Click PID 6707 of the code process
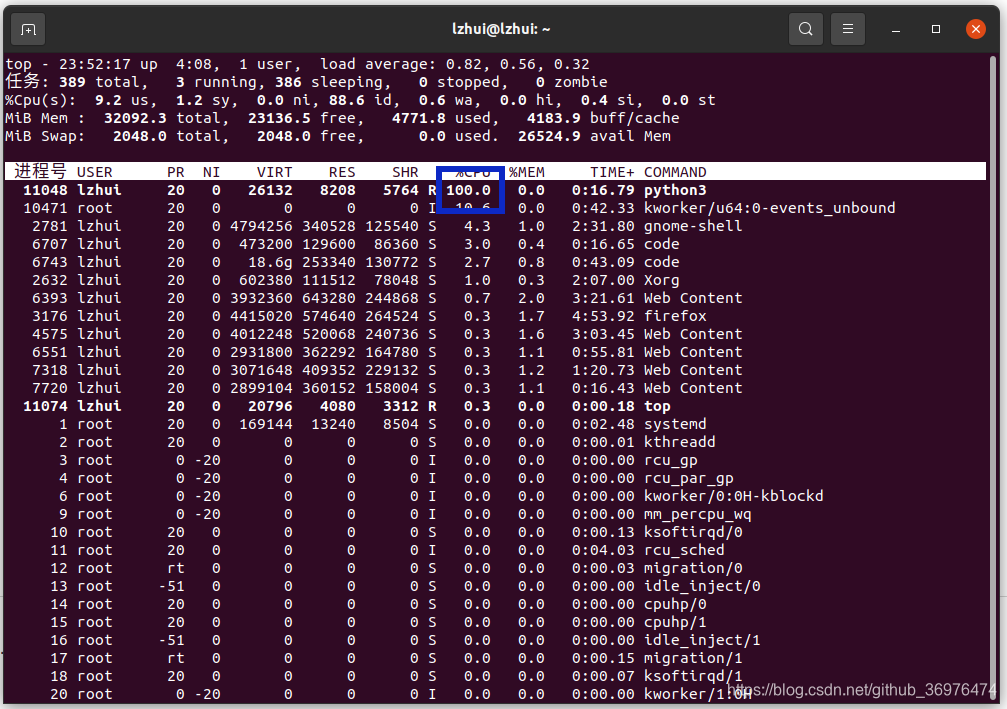 49,244
